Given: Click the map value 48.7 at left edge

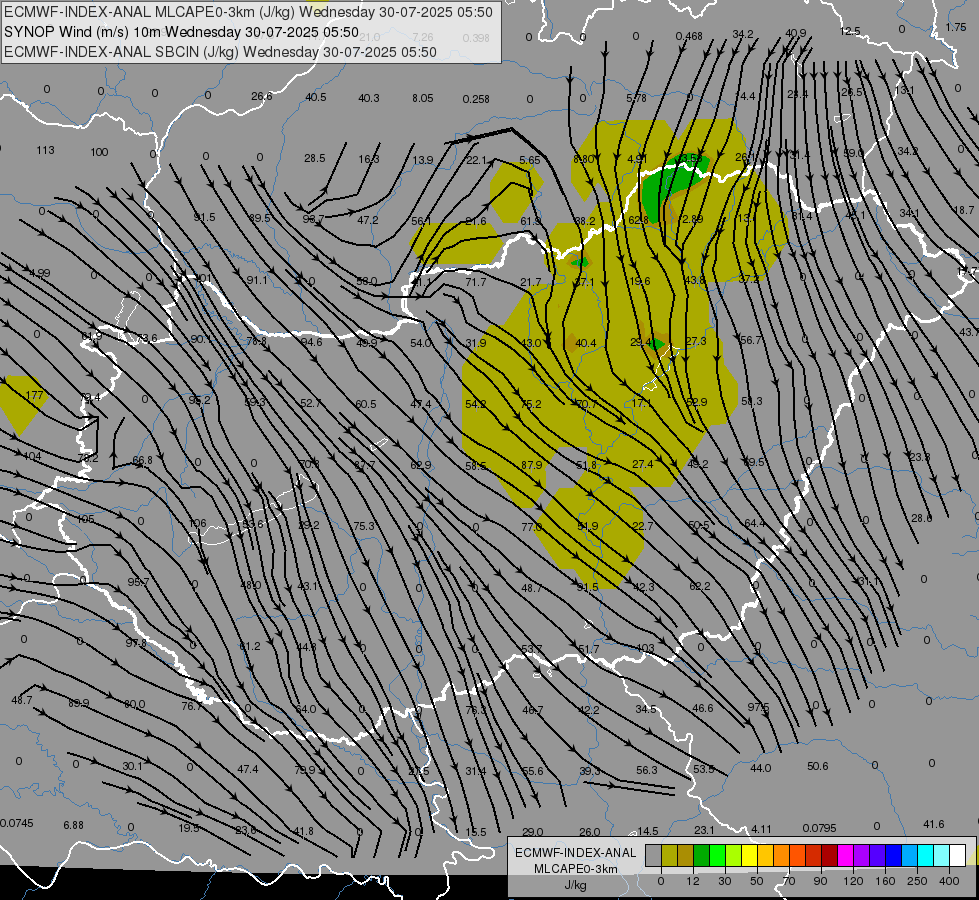Looking at the screenshot, I should coord(22,701).
